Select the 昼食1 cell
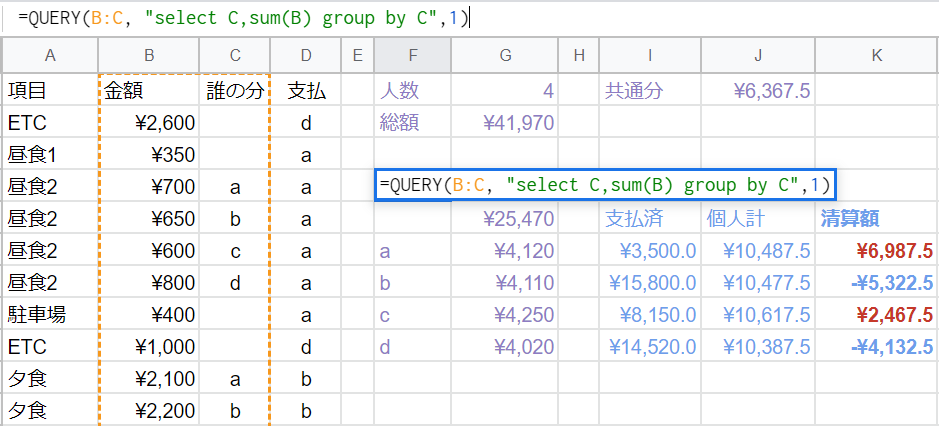Viewport: 939px width, 426px height. point(50,155)
